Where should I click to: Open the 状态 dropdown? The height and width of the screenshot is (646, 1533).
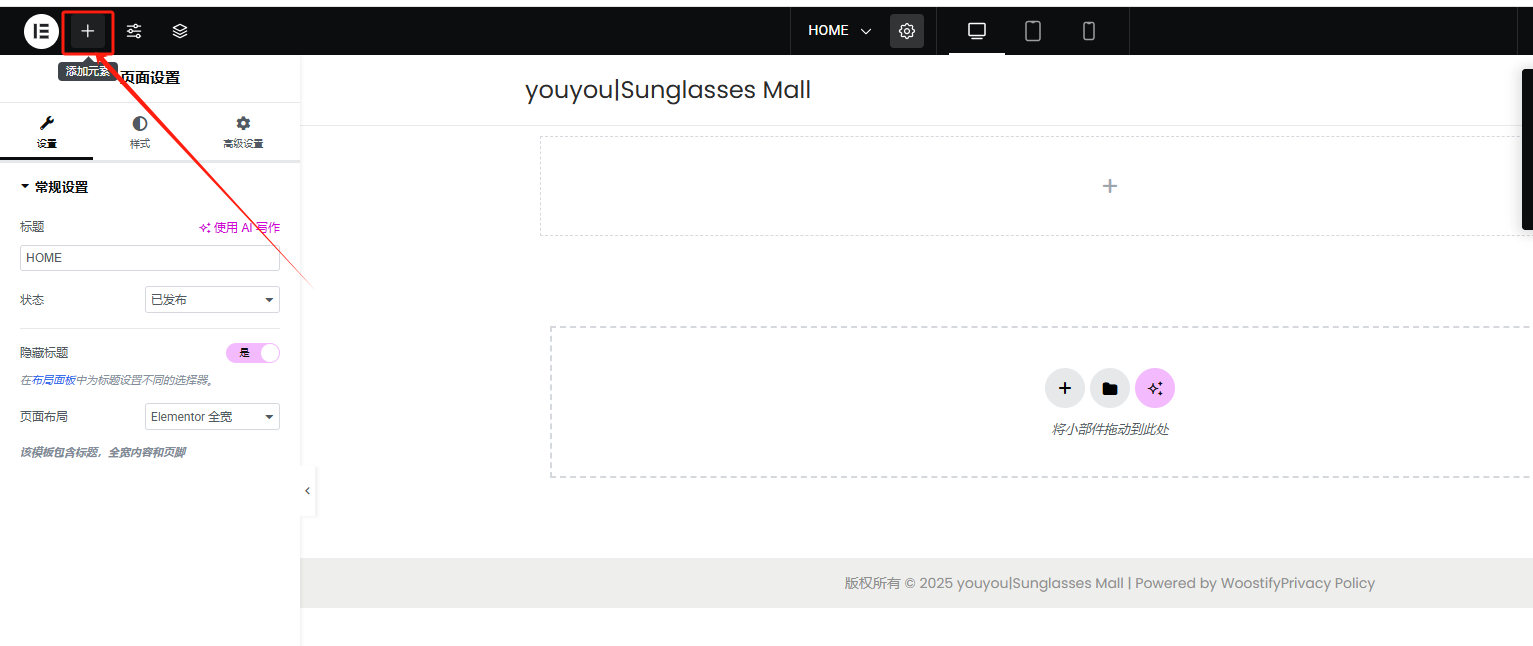click(x=212, y=300)
